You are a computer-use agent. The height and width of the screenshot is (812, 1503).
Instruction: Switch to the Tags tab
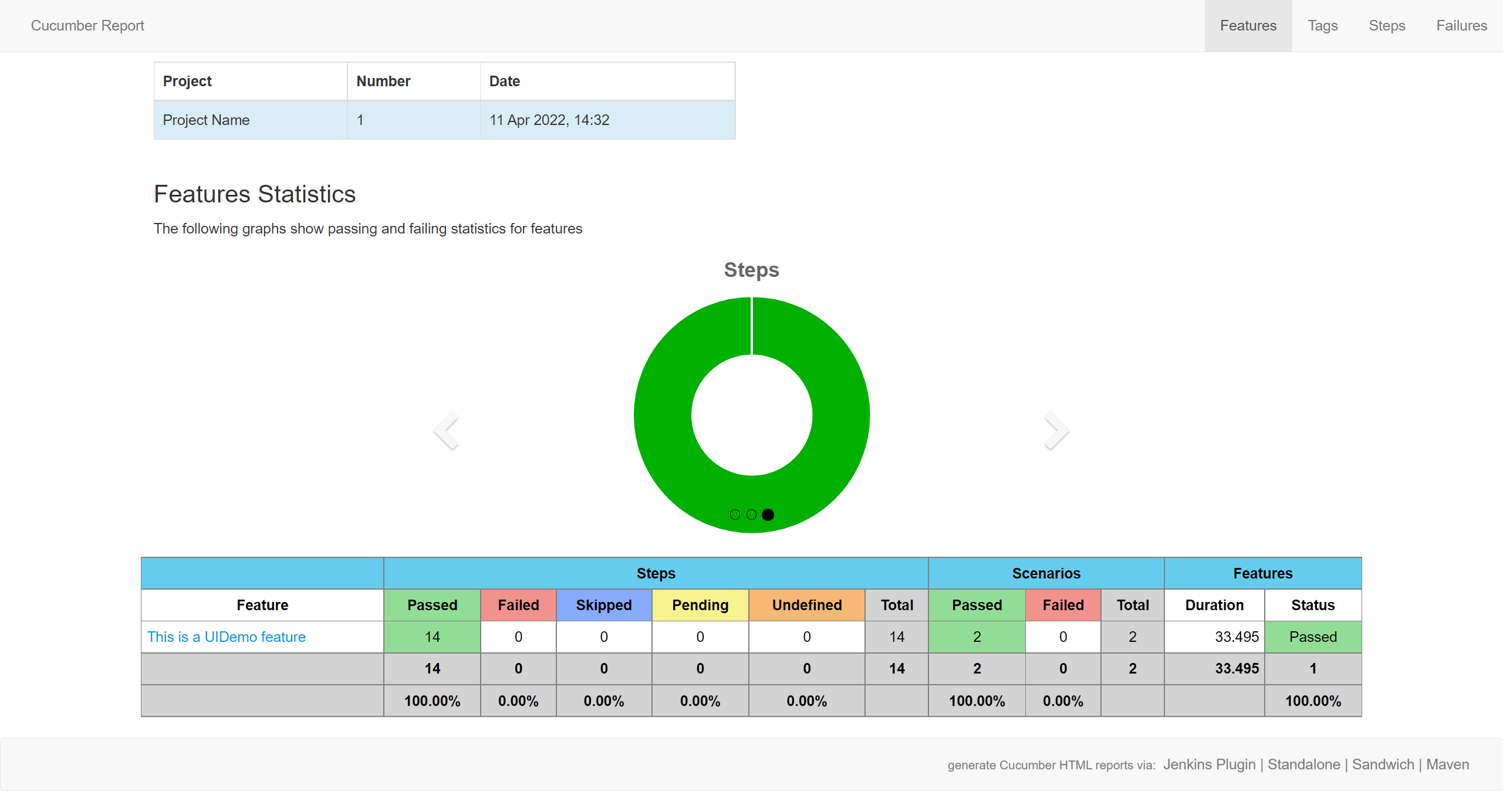1322,26
